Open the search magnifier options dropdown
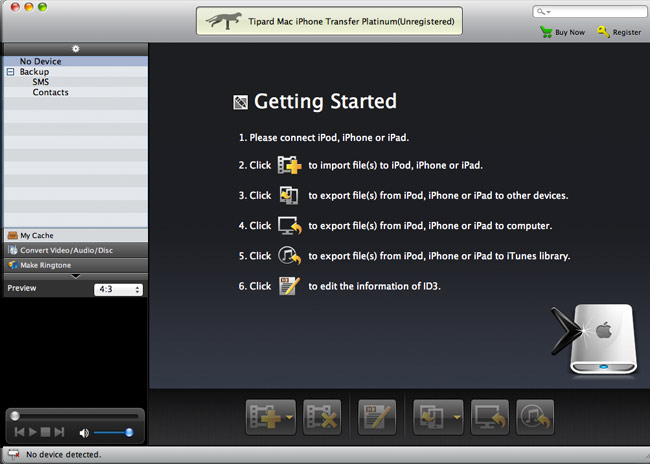The image size is (650, 464). click(x=543, y=12)
